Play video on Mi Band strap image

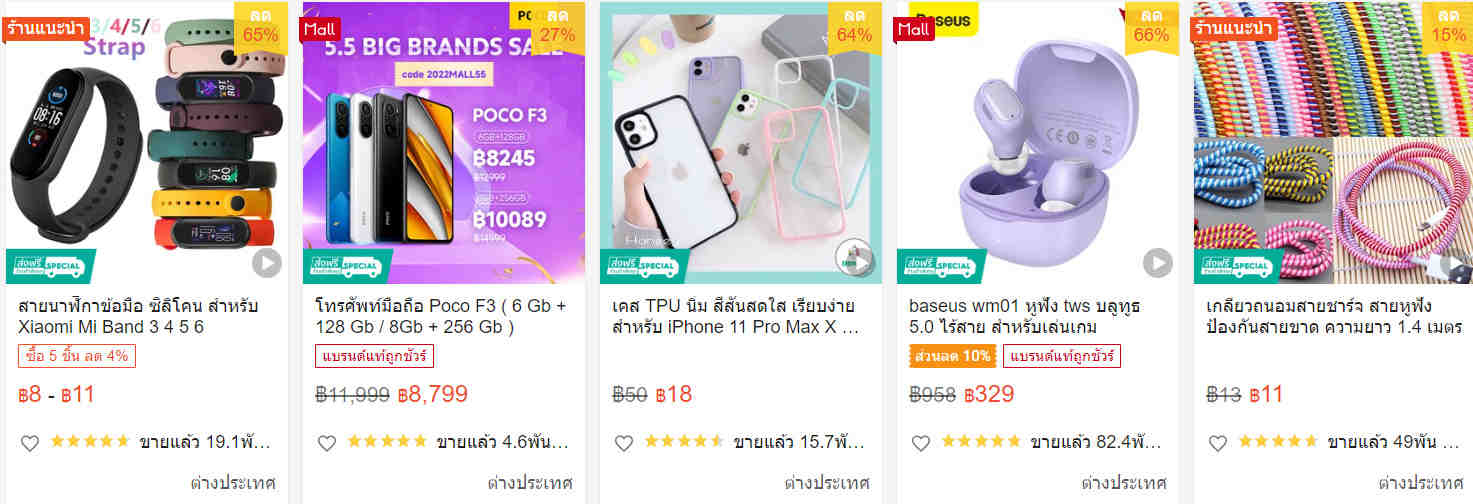click(x=266, y=263)
